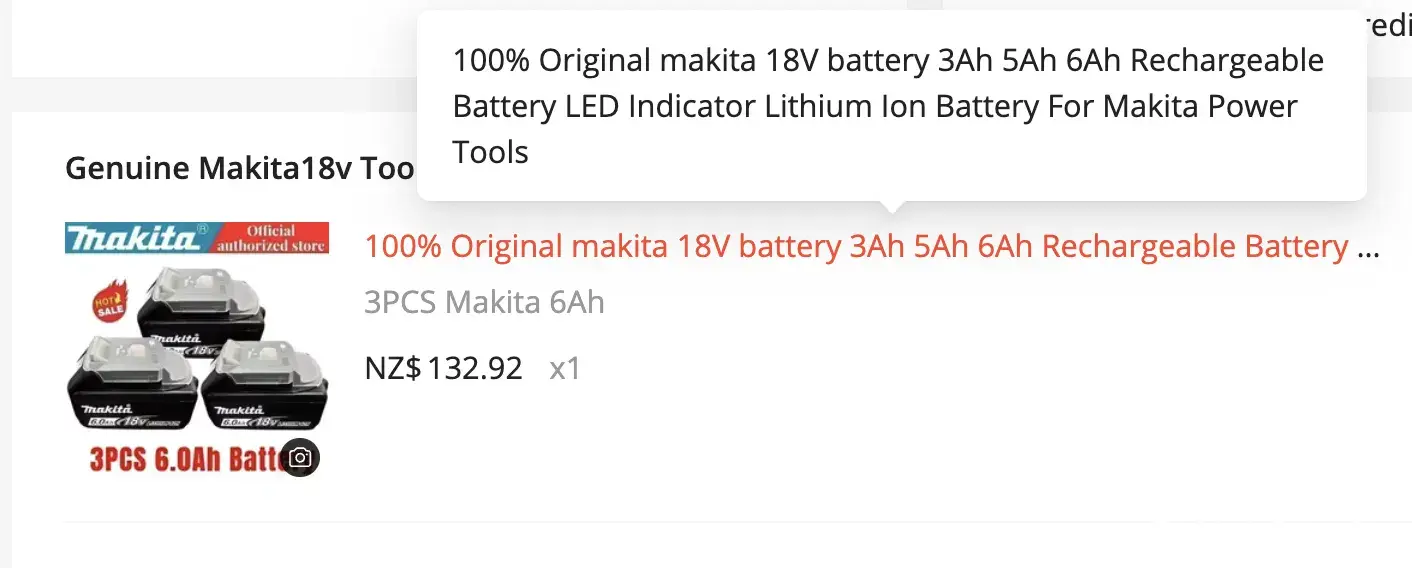Click the cut-off text at top right
The height and width of the screenshot is (568, 1412).
[x=1388, y=27]
